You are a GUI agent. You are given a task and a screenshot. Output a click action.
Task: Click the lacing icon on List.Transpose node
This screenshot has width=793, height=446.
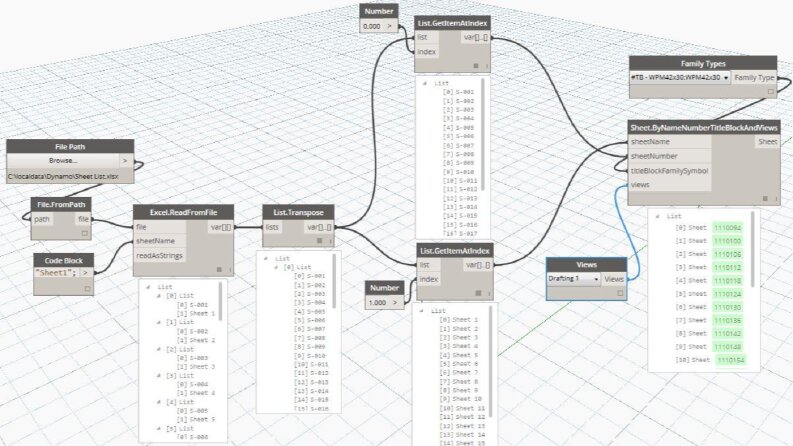[320, 241]
